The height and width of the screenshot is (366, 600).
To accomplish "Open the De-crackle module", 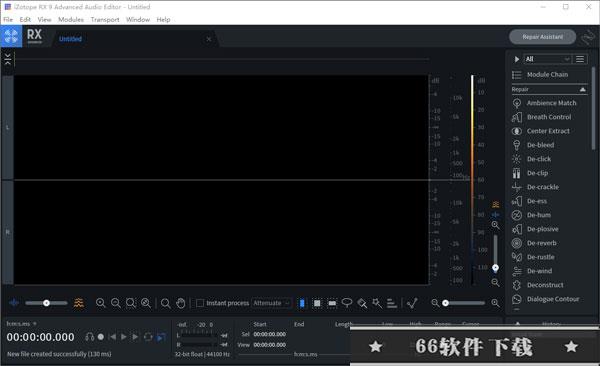I will coord(535,187).
